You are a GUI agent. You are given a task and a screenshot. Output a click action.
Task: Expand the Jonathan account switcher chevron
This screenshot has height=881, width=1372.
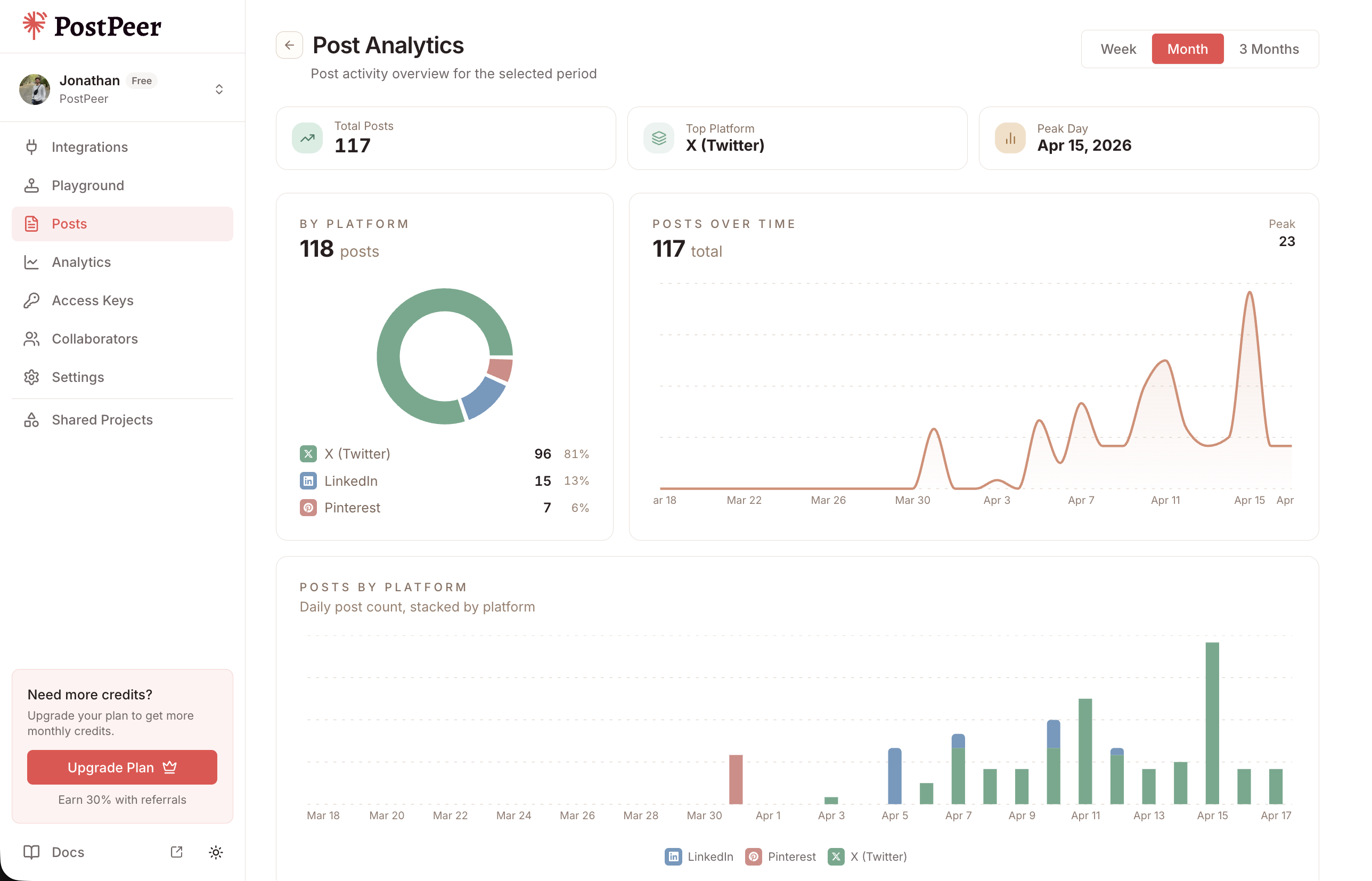coord(219,89)
